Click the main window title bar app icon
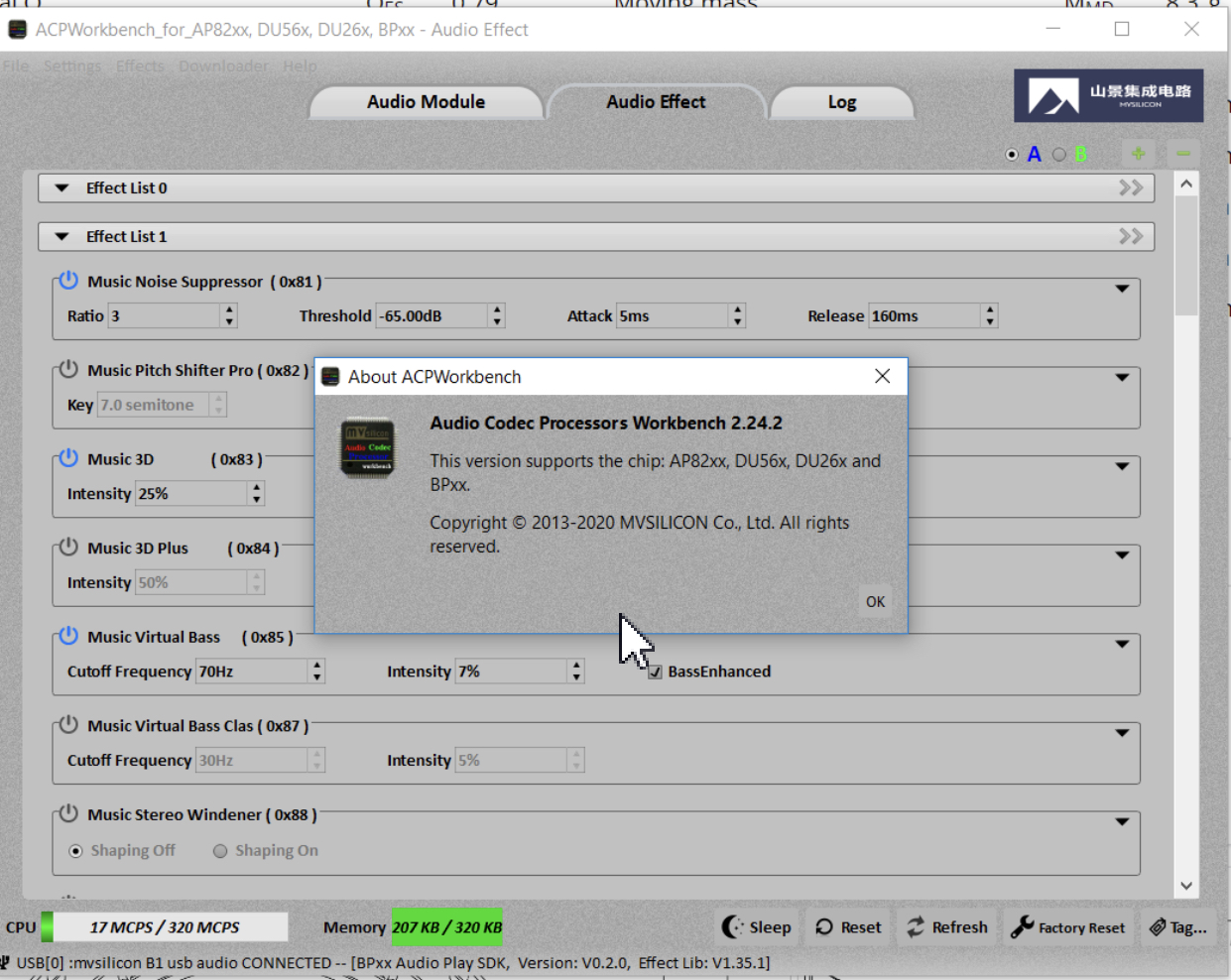This screenshot has height=980, width=1231. pyautogui.click(x=18, y=30)
